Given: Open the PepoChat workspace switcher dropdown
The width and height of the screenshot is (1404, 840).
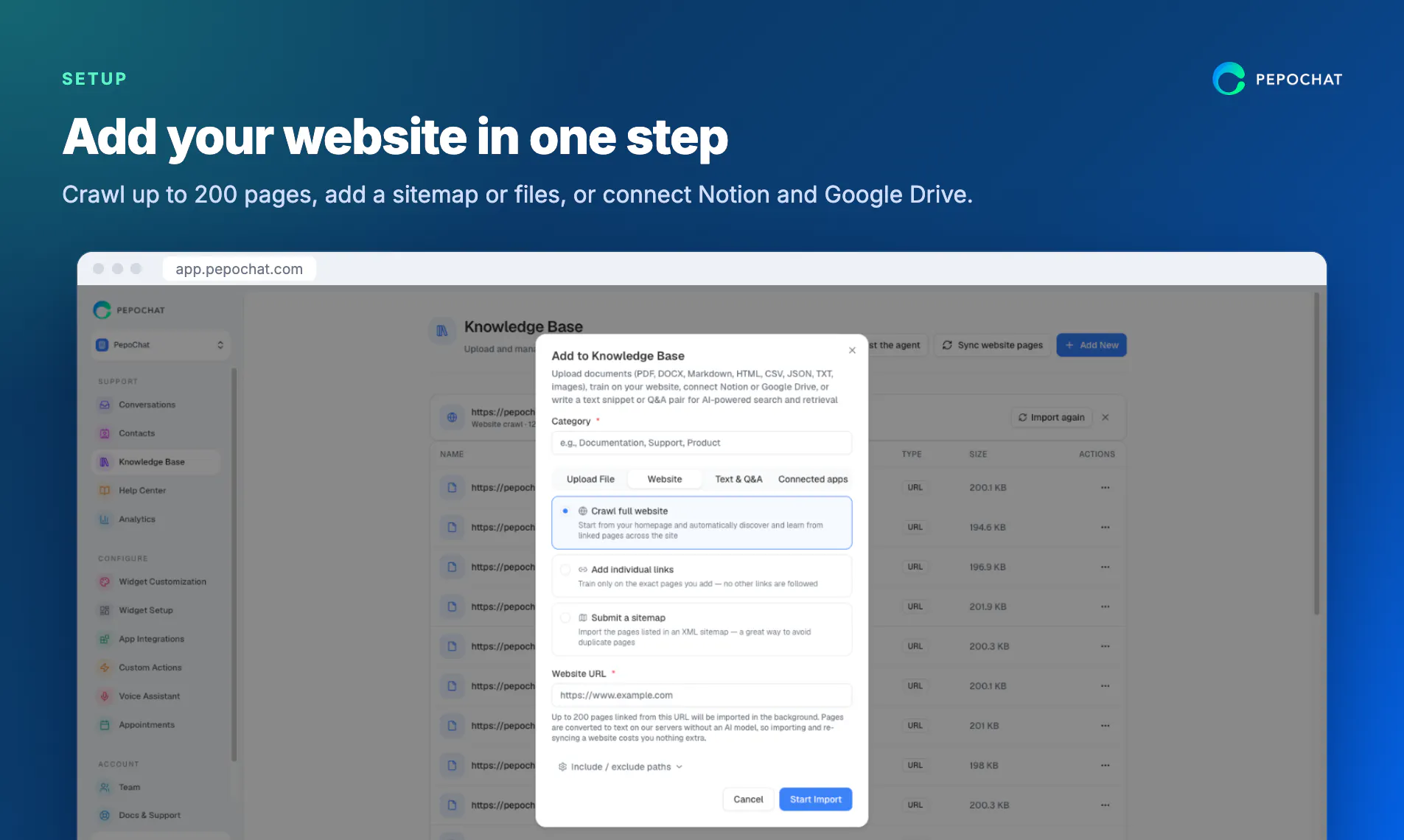Looking at the screenshot, I should click(x=161, y=346).
